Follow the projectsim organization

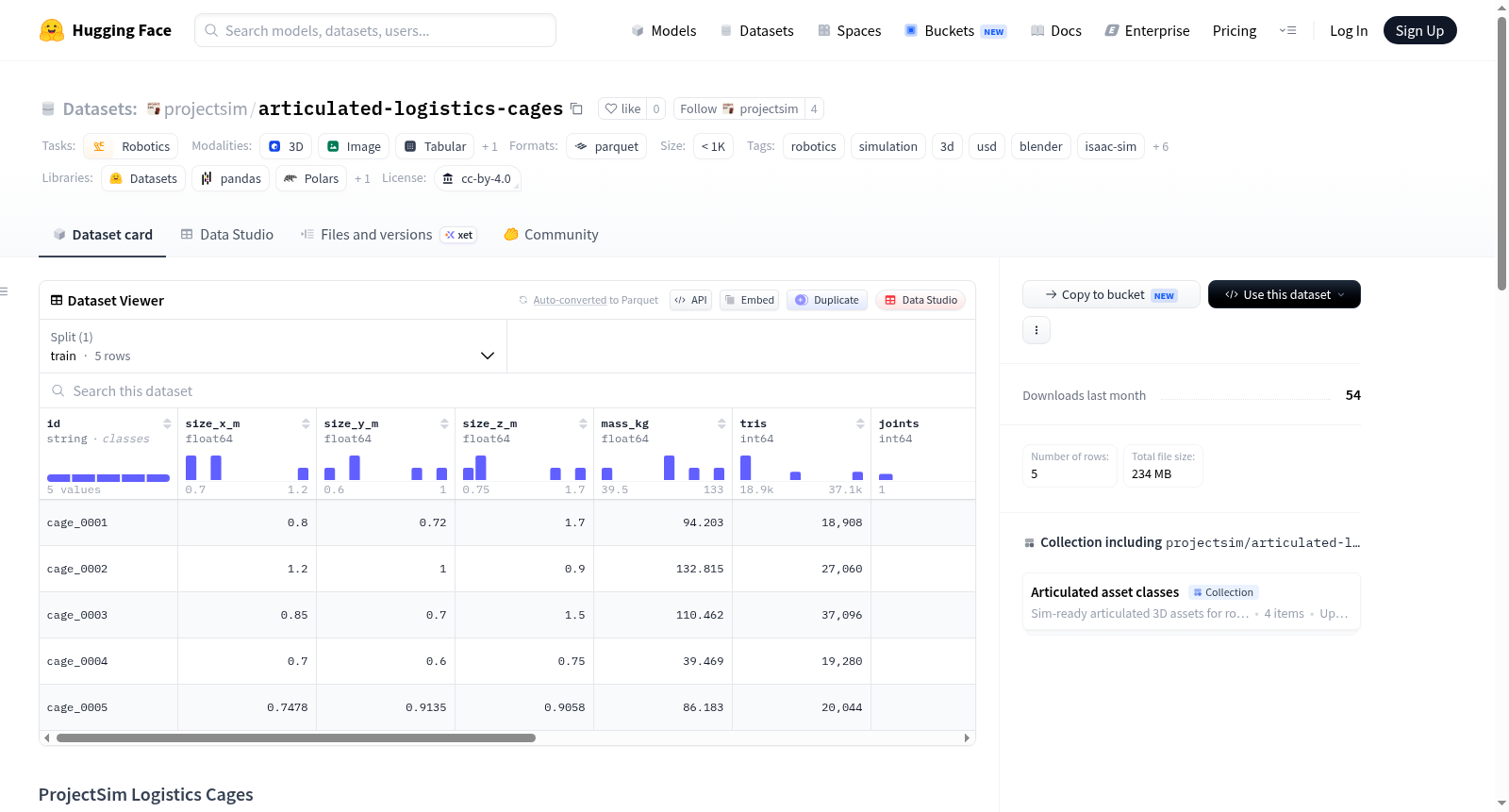click(739, 108)
